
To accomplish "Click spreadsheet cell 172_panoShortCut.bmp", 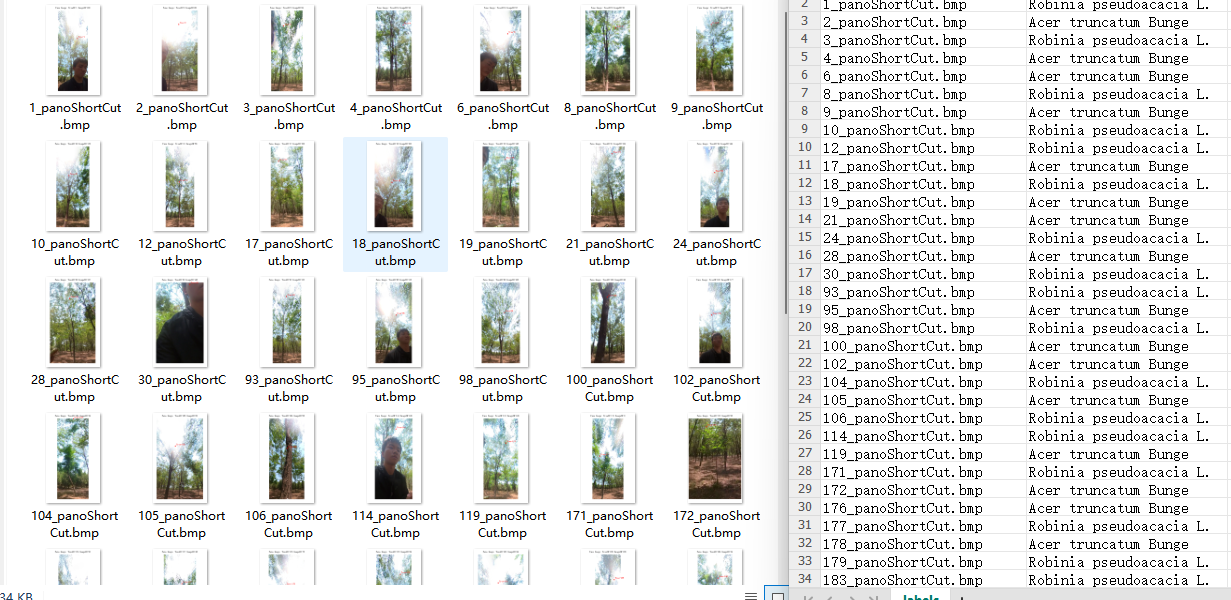I will click(x=922, y=489).
